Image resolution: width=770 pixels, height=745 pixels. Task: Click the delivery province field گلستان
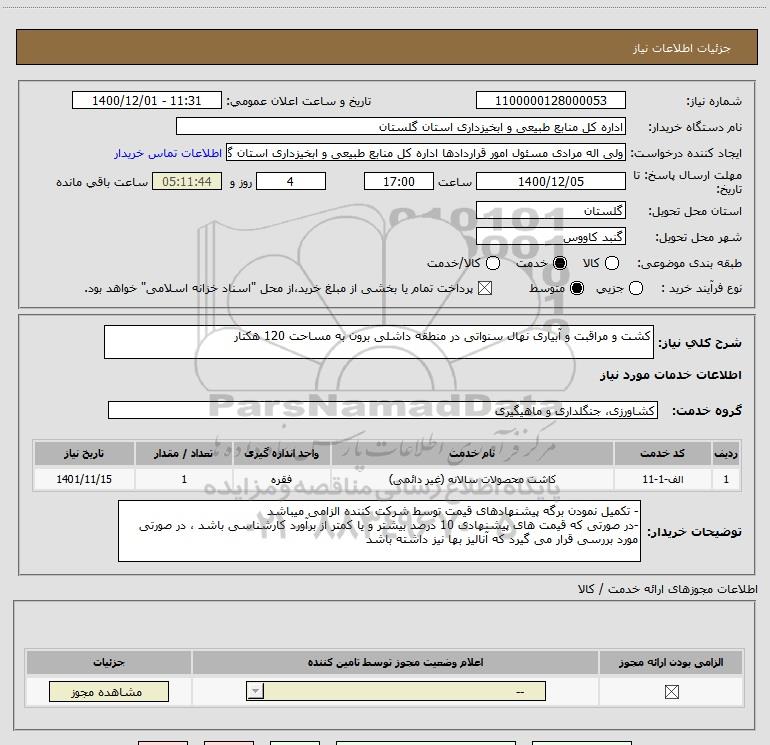point(550,211)
